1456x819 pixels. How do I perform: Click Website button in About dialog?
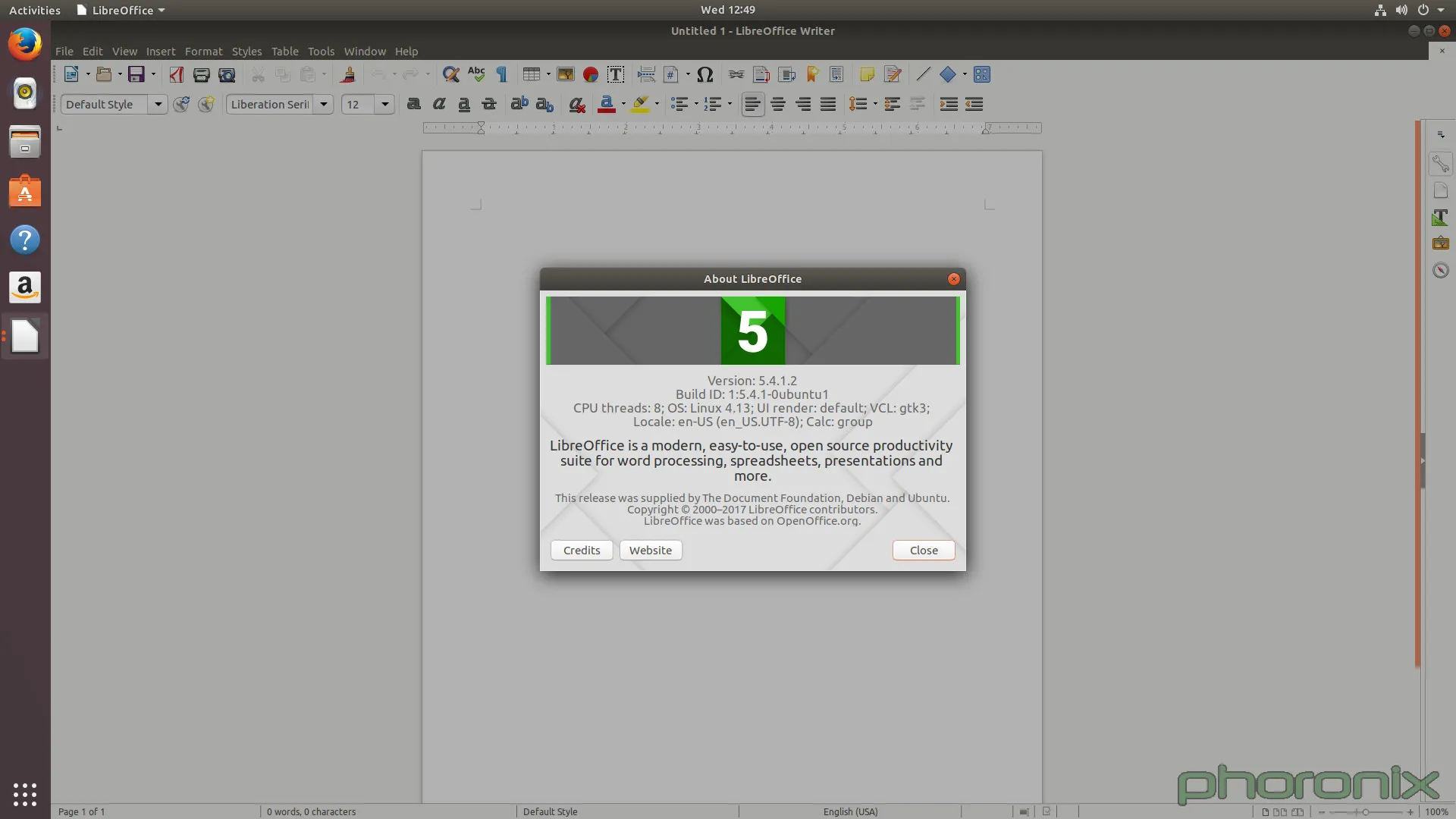coord(651,551)
